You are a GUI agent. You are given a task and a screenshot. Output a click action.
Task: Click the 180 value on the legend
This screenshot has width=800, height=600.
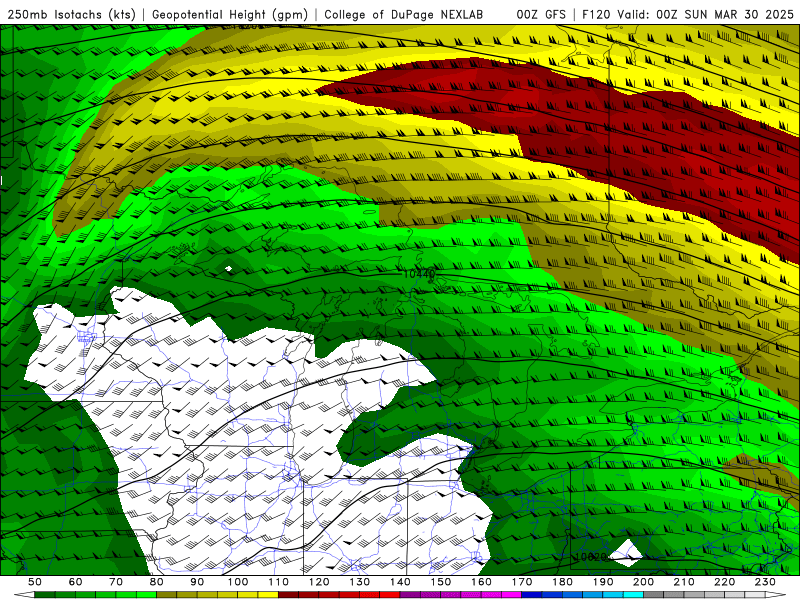tap(562, 582)
